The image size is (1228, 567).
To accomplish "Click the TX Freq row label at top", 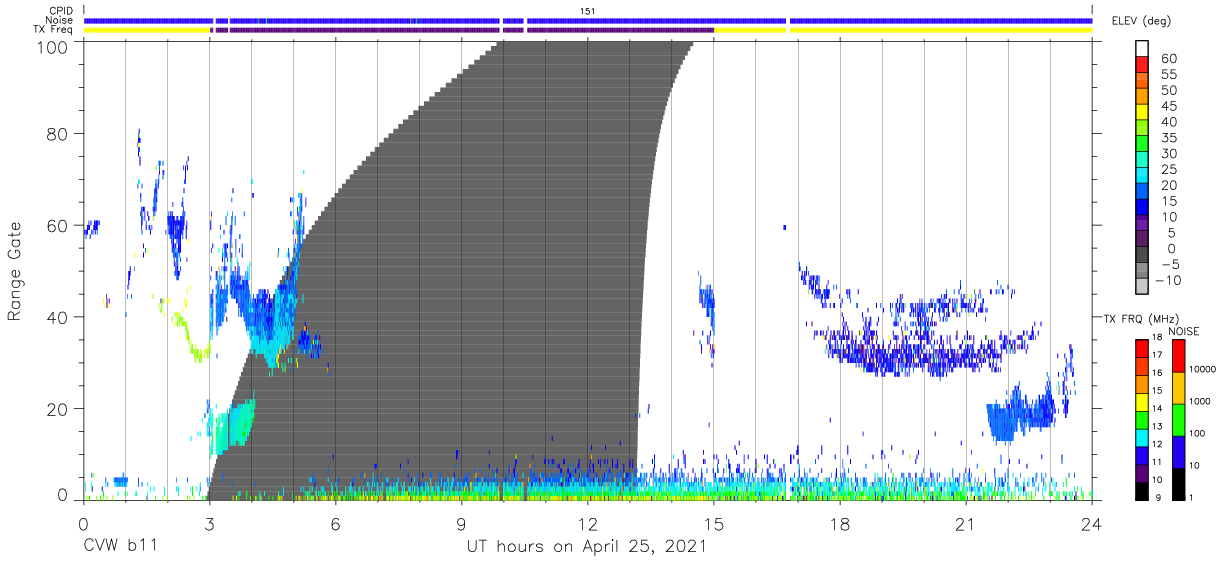I will point(54,29).
